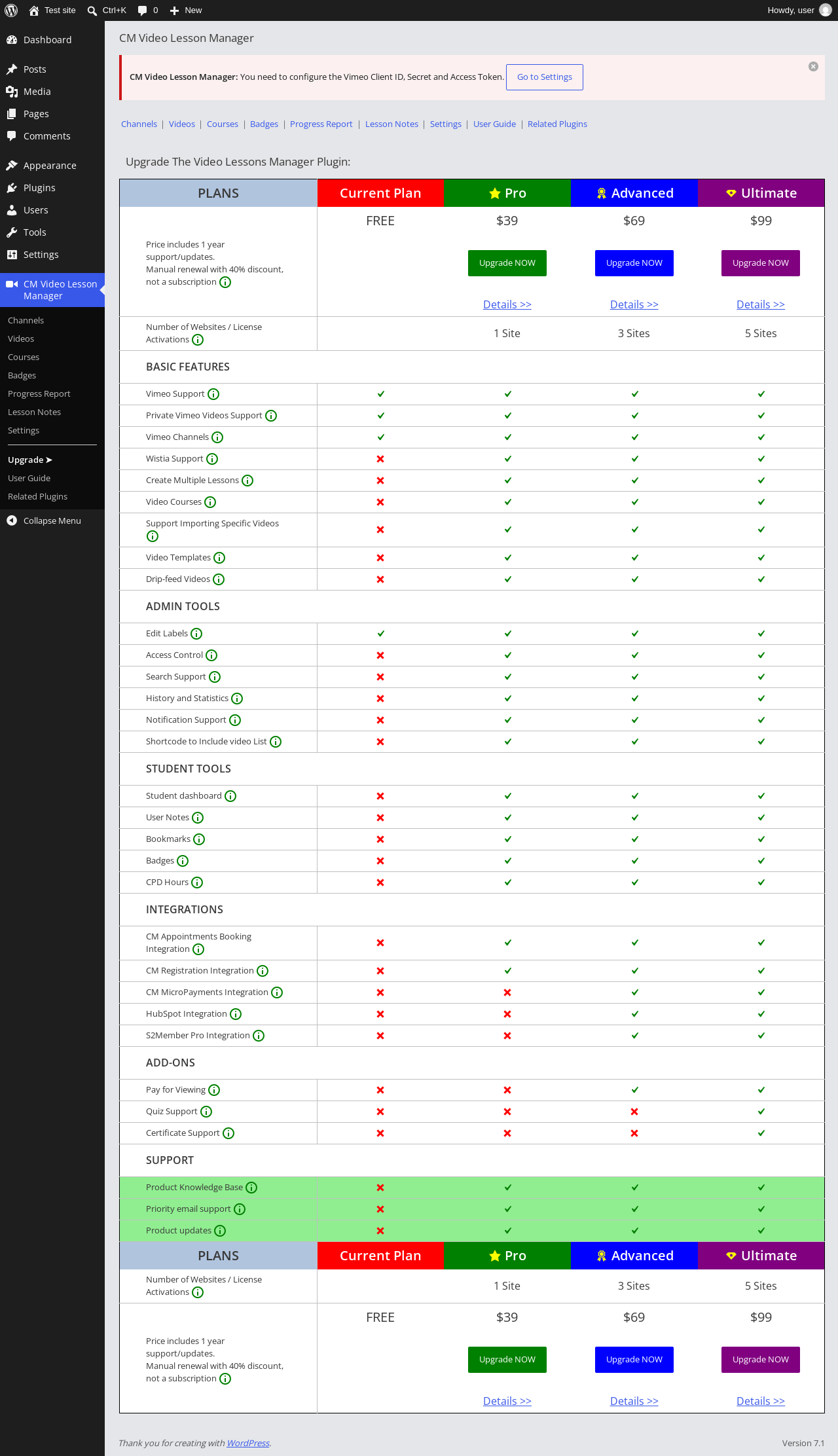
Task: Go to Channels tab link in page navigation
Action: pyautogui.click(x=139, y=124)
